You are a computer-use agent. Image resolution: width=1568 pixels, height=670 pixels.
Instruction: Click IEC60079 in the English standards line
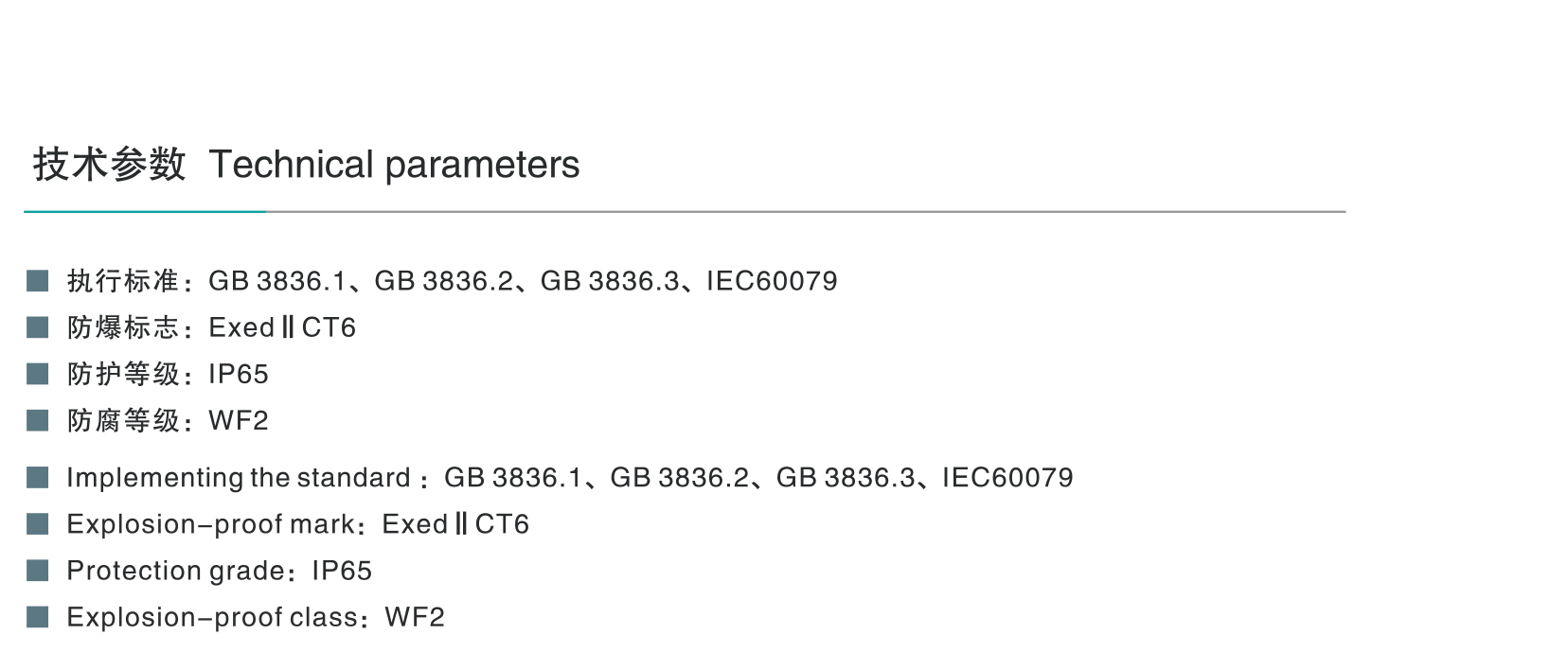click(1007, 478)
